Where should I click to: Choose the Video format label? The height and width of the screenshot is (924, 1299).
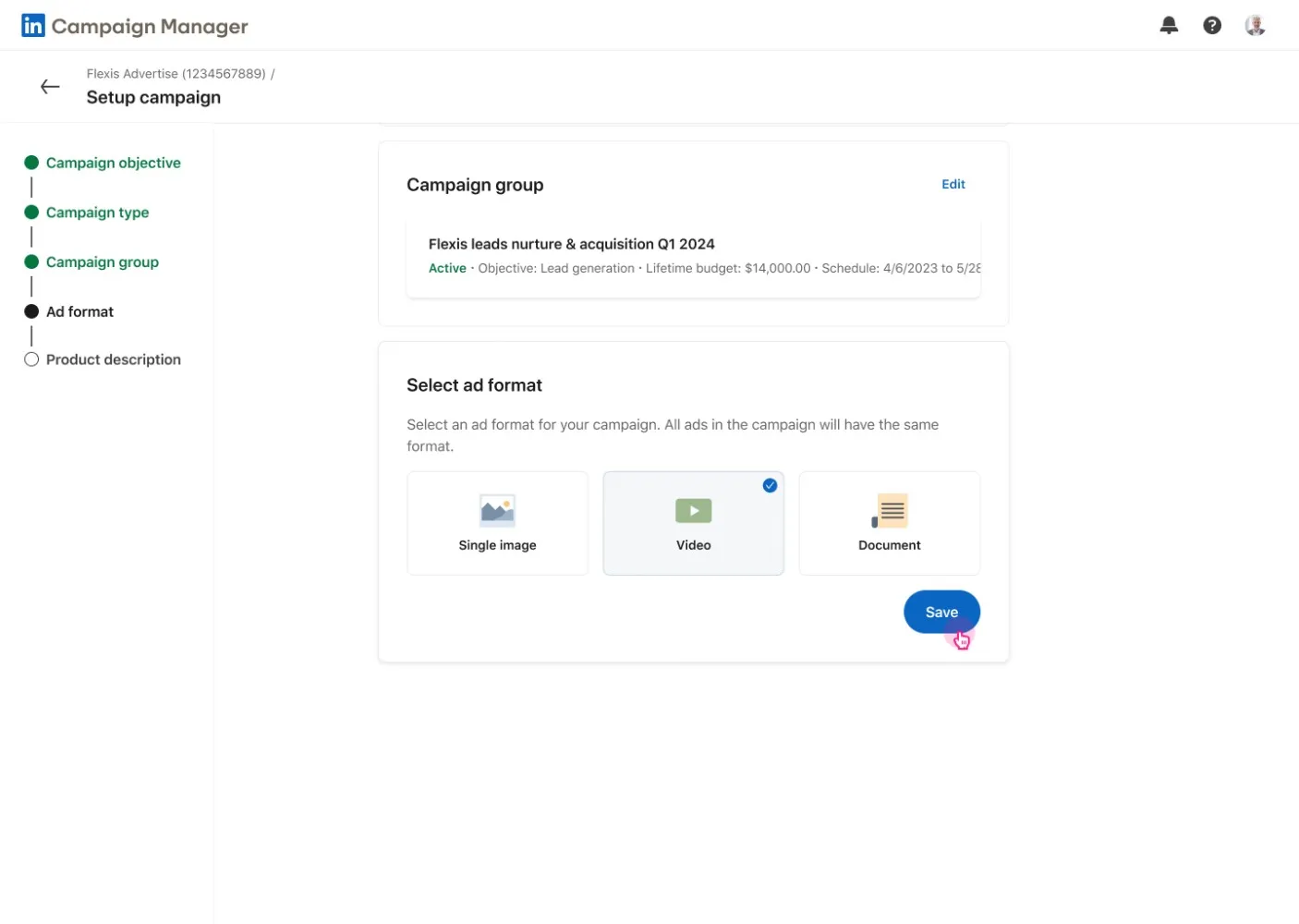tap(694, 545)
